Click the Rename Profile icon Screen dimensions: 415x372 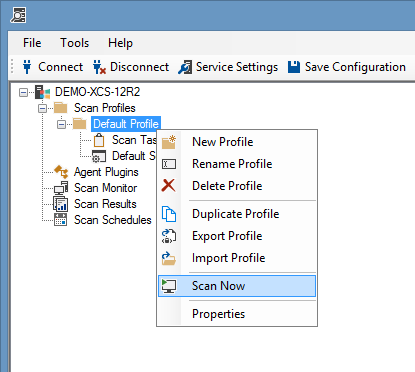[169, 164]
